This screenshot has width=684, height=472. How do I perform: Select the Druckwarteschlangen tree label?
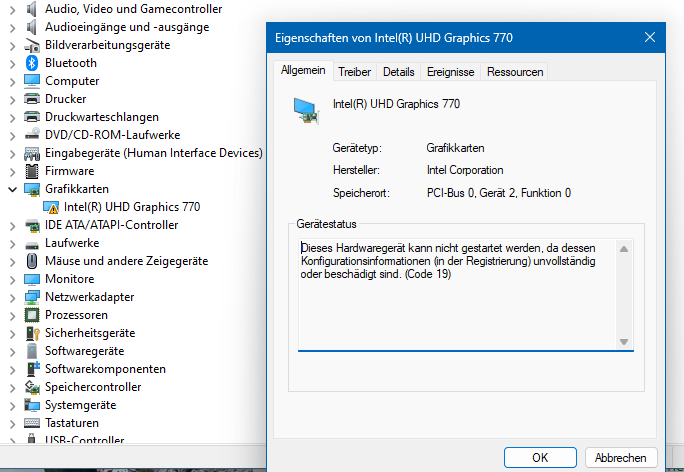point(102,117)
